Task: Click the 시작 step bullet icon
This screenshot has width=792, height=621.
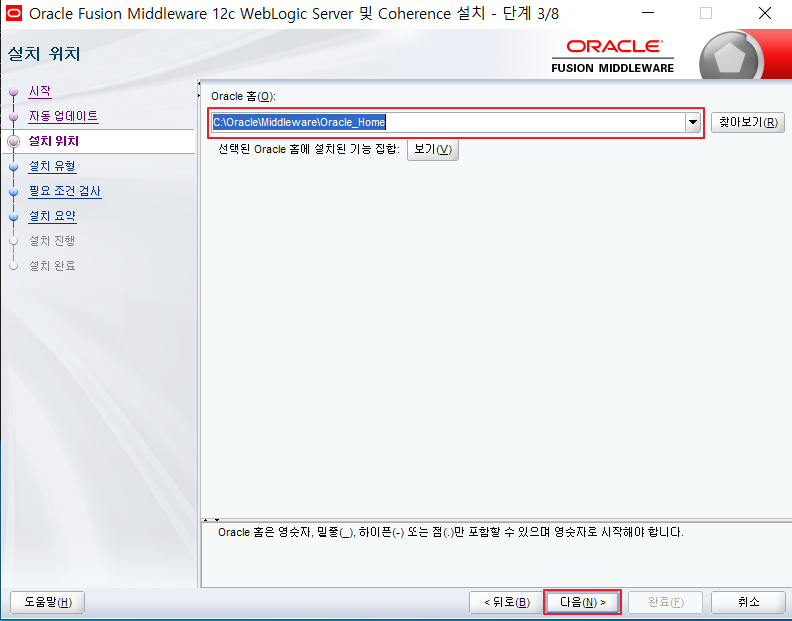Action: pos(14,92)
